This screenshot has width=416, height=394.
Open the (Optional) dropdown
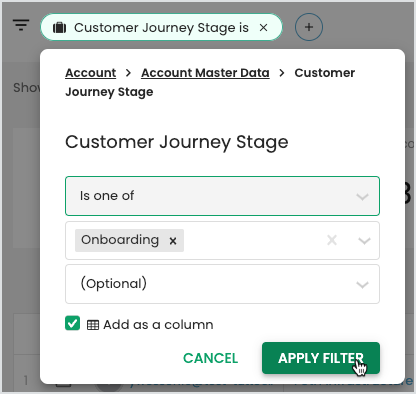click(222, 284)
